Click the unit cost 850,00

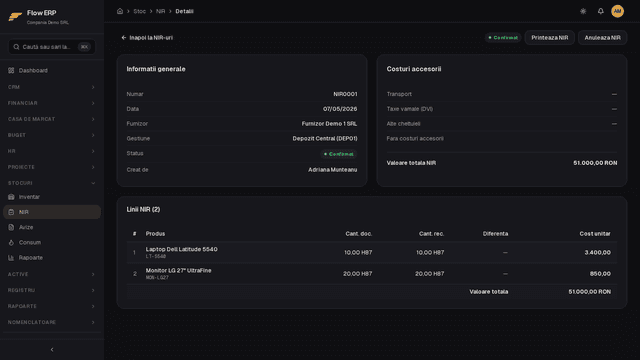click(x=600, y=274)
